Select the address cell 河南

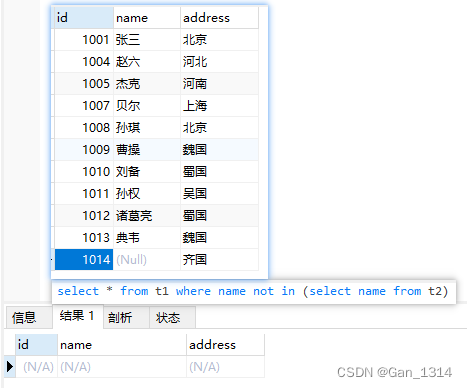click(219, 84)
